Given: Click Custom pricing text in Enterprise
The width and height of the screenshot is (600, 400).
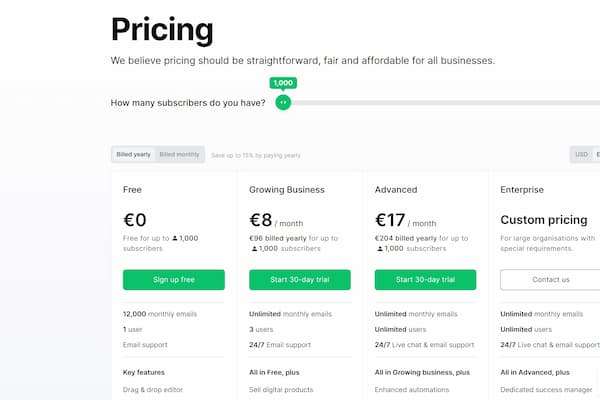Looking at the screenshot, I should [545, 220].
